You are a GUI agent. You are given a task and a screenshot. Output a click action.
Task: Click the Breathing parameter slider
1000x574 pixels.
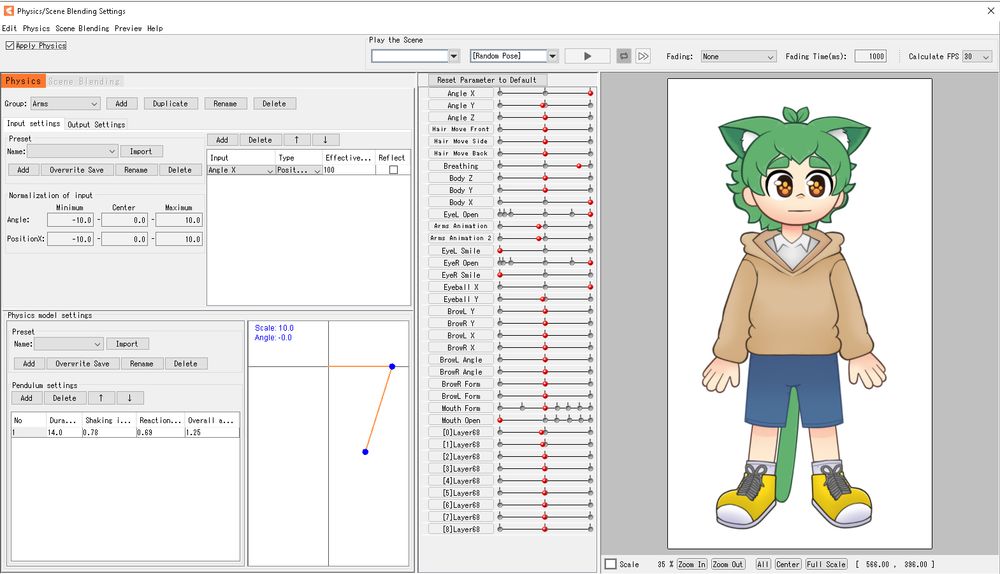[545, 166]
